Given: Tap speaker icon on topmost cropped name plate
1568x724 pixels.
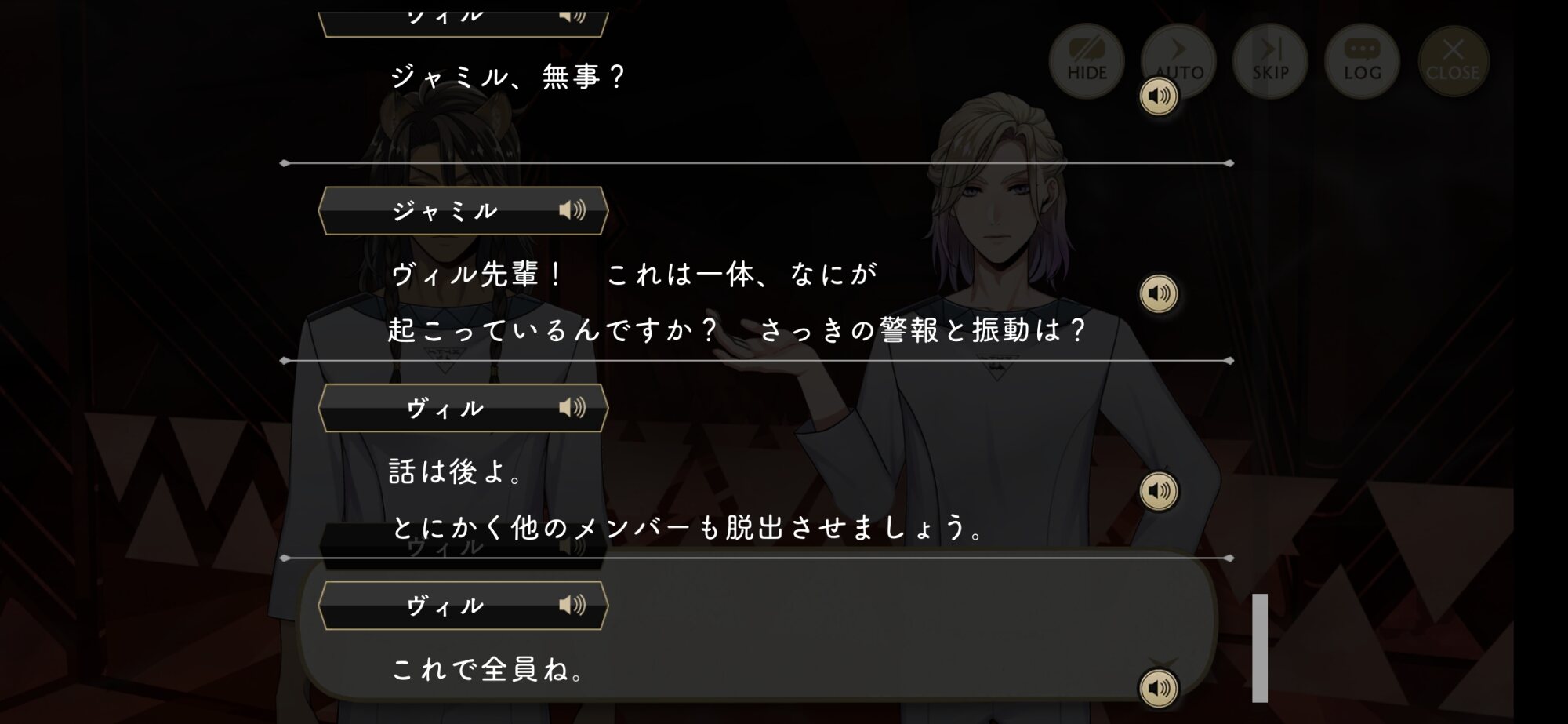Looking at the screenshot, I should pos(572,16).
